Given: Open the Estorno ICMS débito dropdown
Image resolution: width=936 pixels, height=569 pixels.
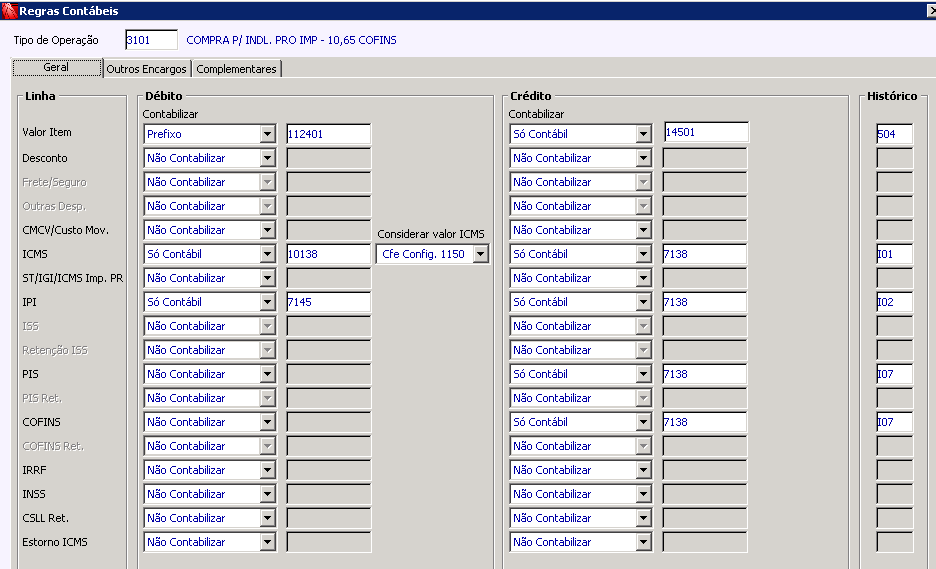Looking at the screenshot, I should pyautogui.click(x=209, y=542).
